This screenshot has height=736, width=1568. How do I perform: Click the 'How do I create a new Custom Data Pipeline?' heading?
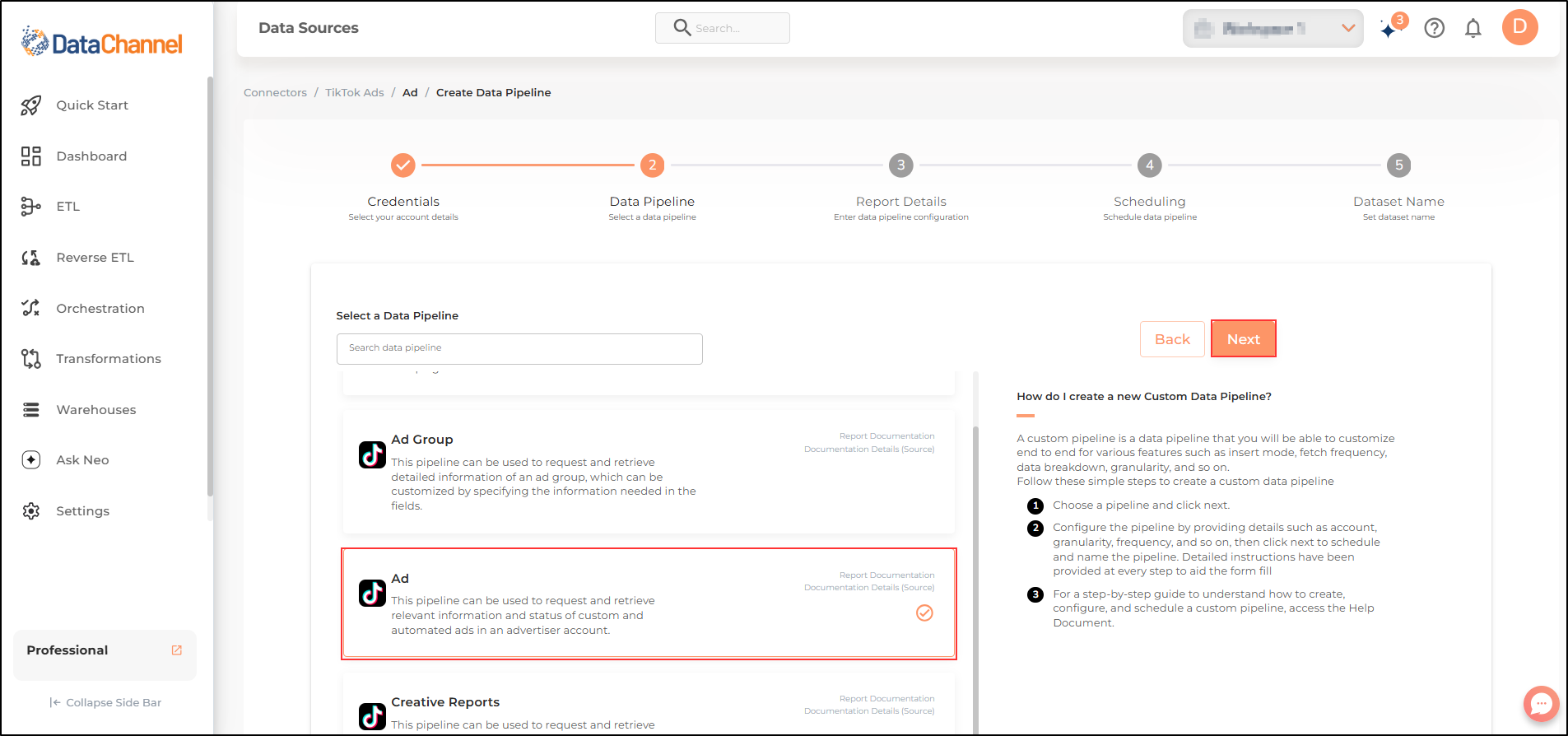coord(1144,397)
